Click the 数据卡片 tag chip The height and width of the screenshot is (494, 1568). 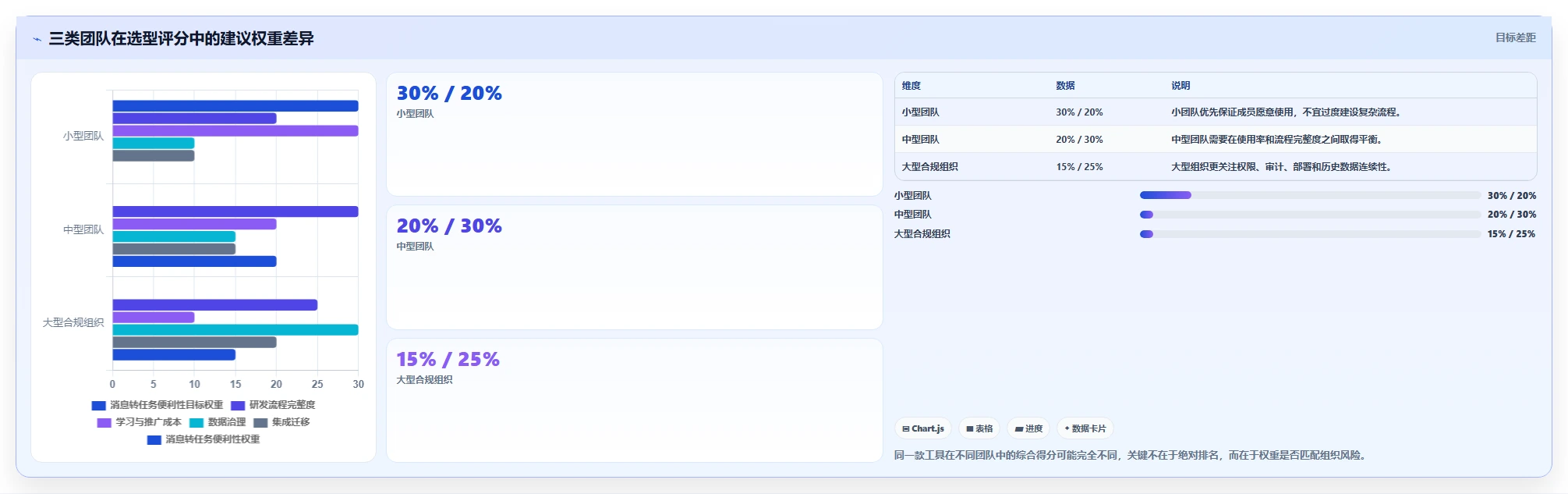[x=1085, y=428]
